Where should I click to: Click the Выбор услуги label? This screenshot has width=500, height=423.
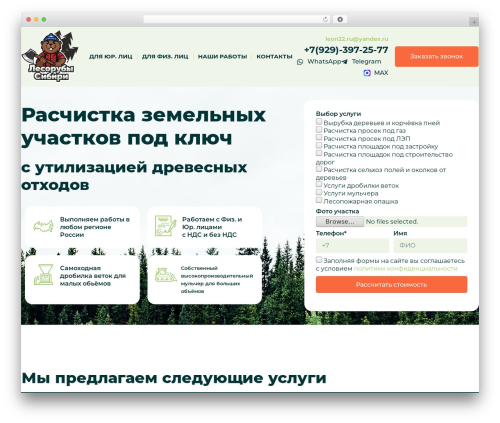pyautogui.click(x=338, y=114)
